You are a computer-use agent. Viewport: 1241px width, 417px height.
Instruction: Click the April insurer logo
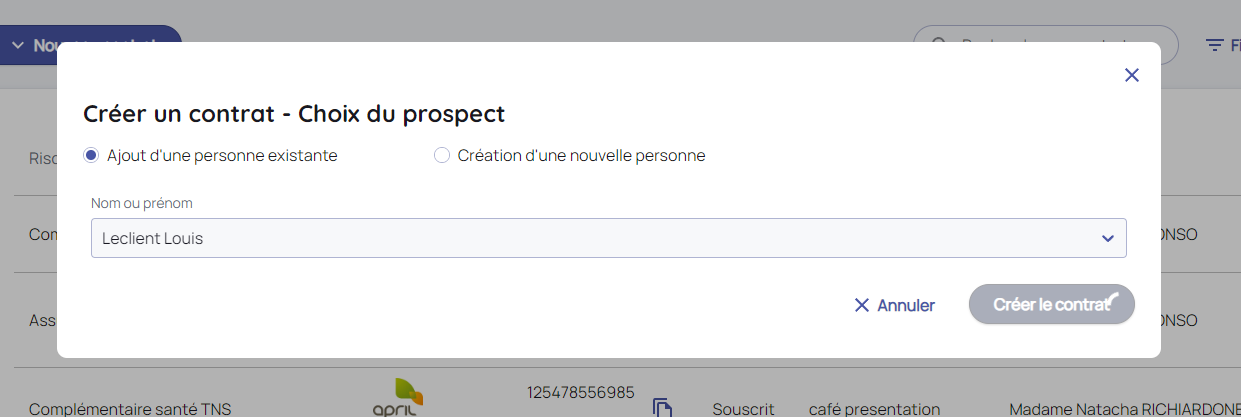tap(394, 398)
